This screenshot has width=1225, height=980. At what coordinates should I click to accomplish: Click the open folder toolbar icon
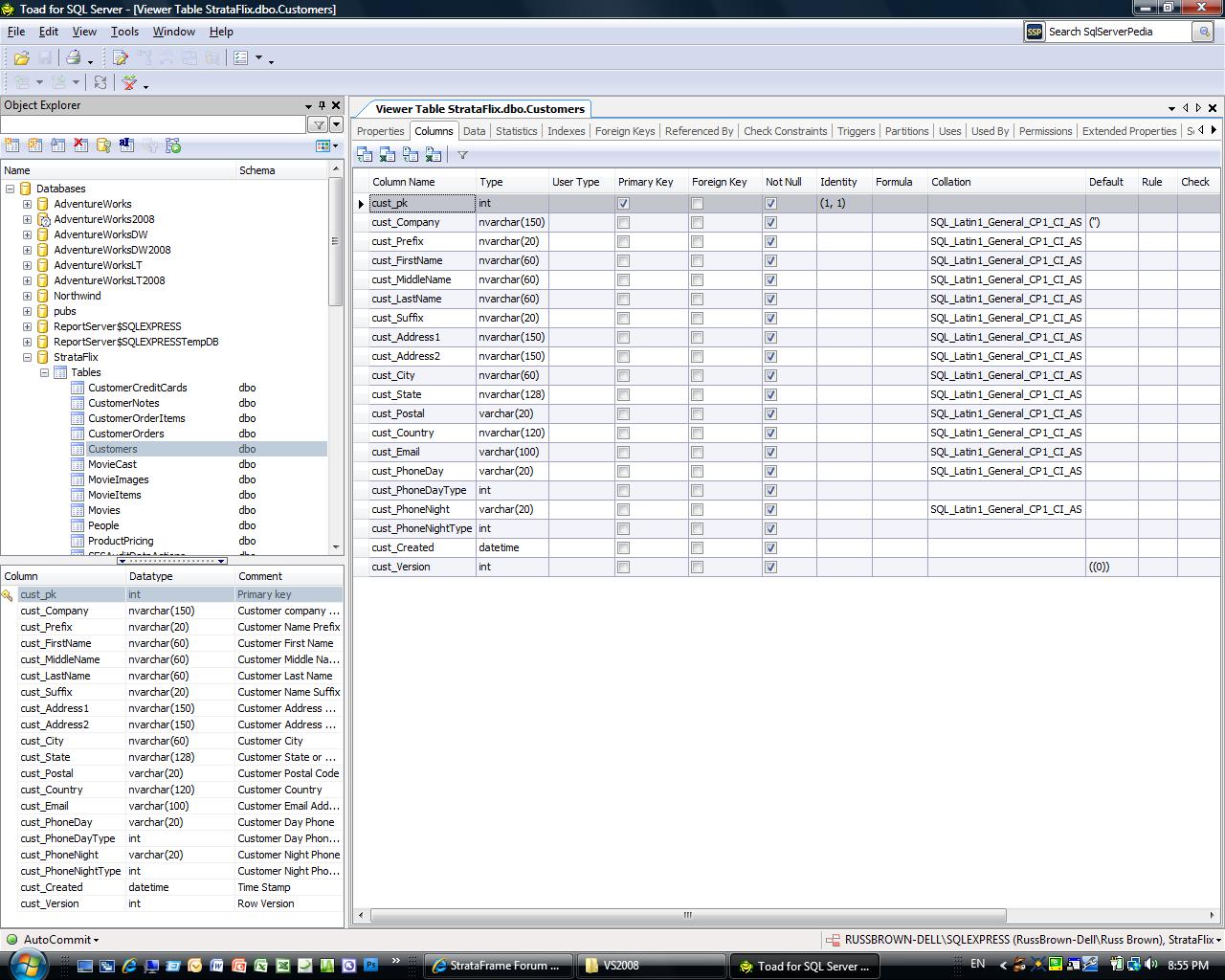tap(21, 58)
